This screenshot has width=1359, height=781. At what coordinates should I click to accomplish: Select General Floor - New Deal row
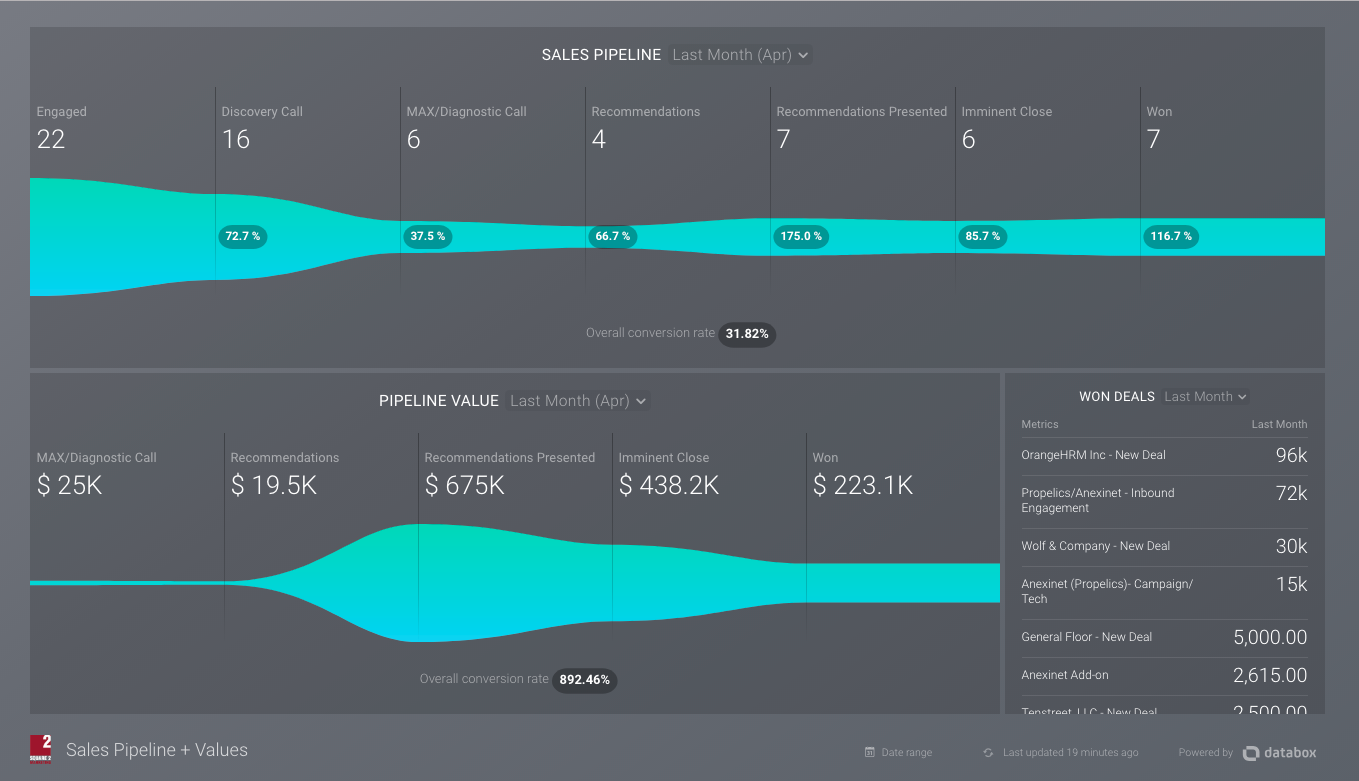[1164, 637]
